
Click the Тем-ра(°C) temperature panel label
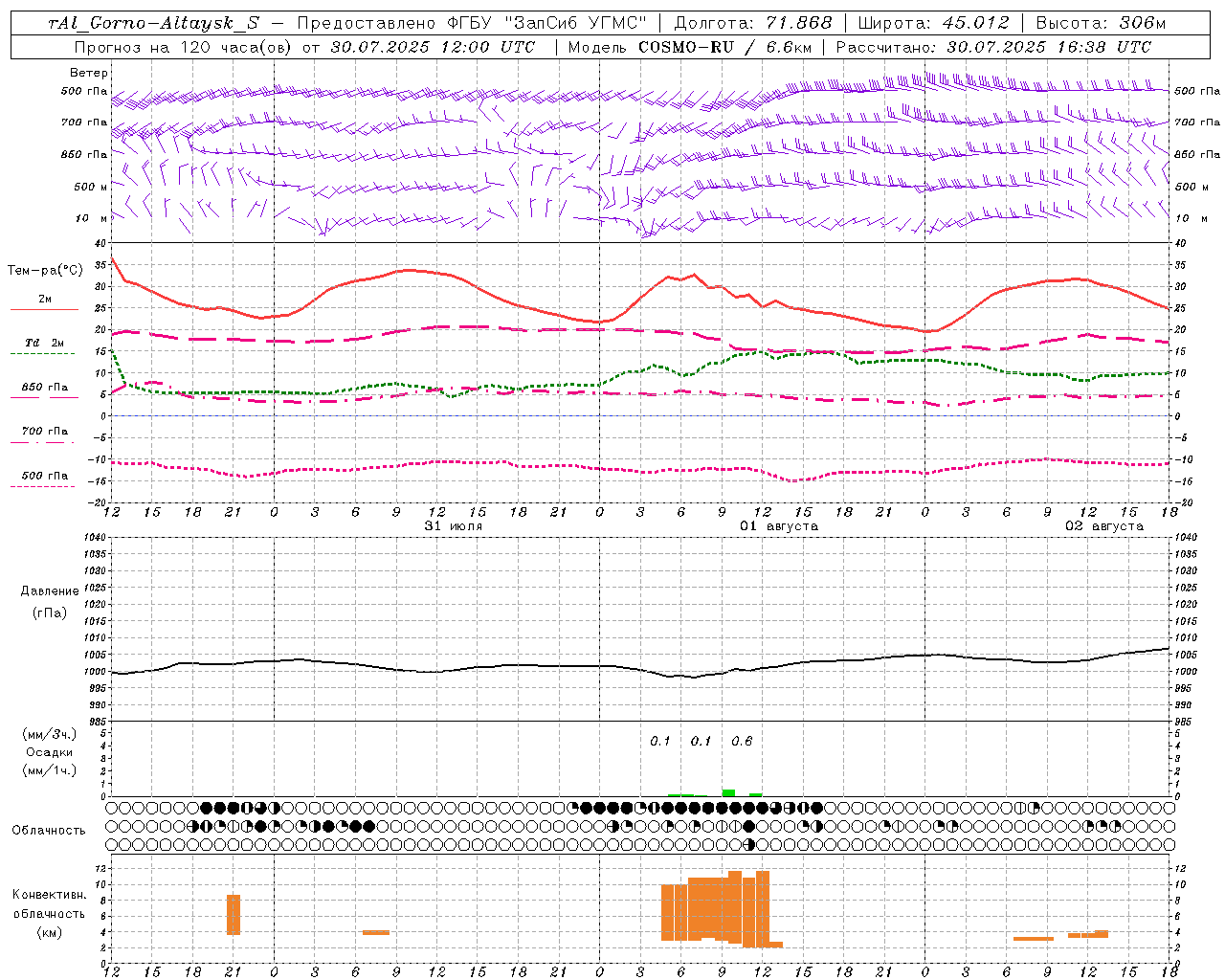[45, 271]
